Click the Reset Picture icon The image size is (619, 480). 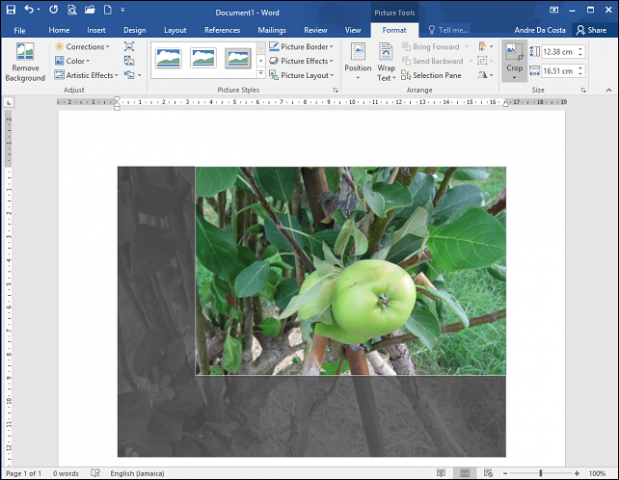[x=129, y=75]
